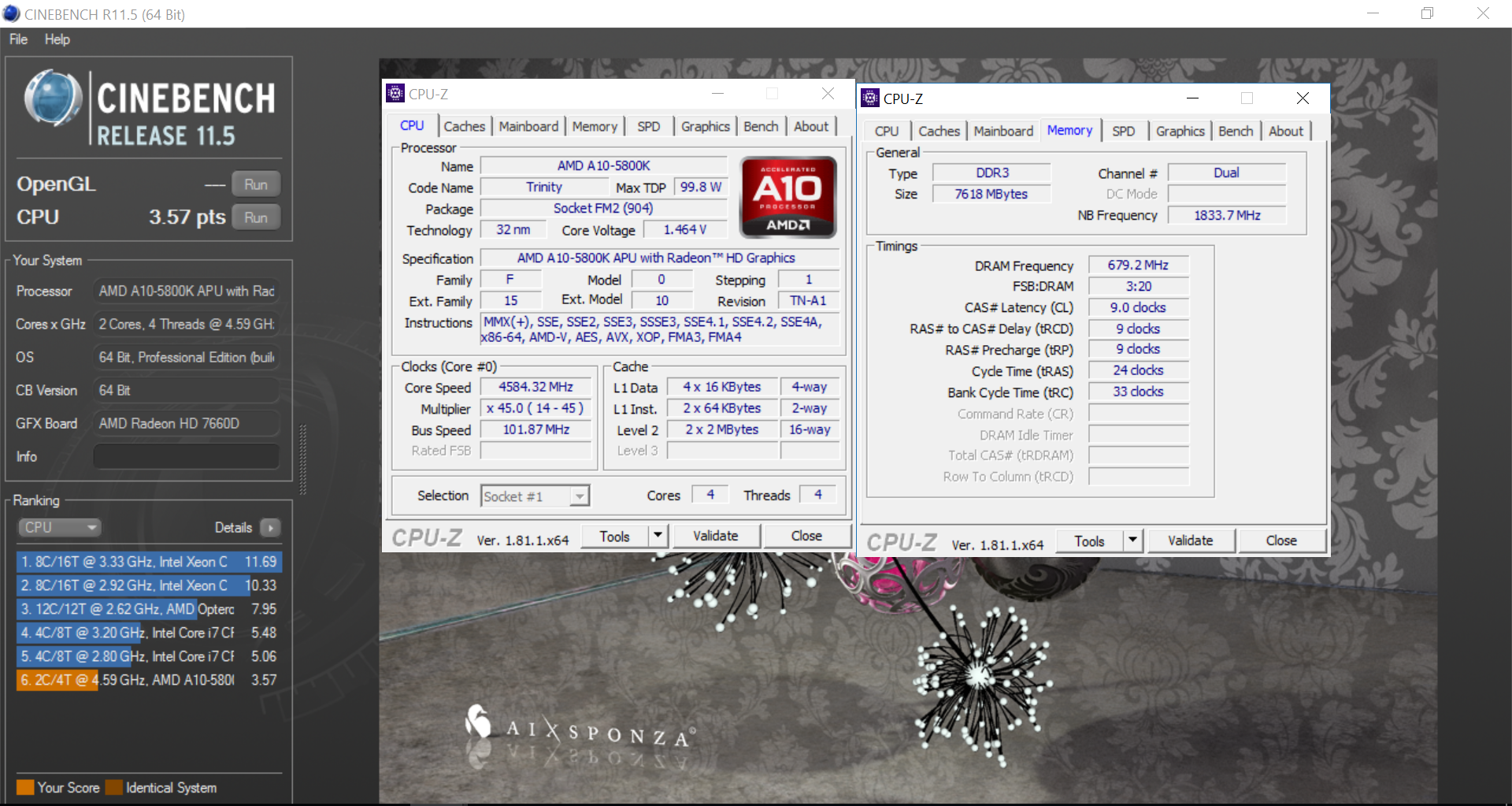This screenshot has width=1512, height=806.
Task: Close the left CPU-Z window
Action: pyautogui.click(x=828, y=94)
